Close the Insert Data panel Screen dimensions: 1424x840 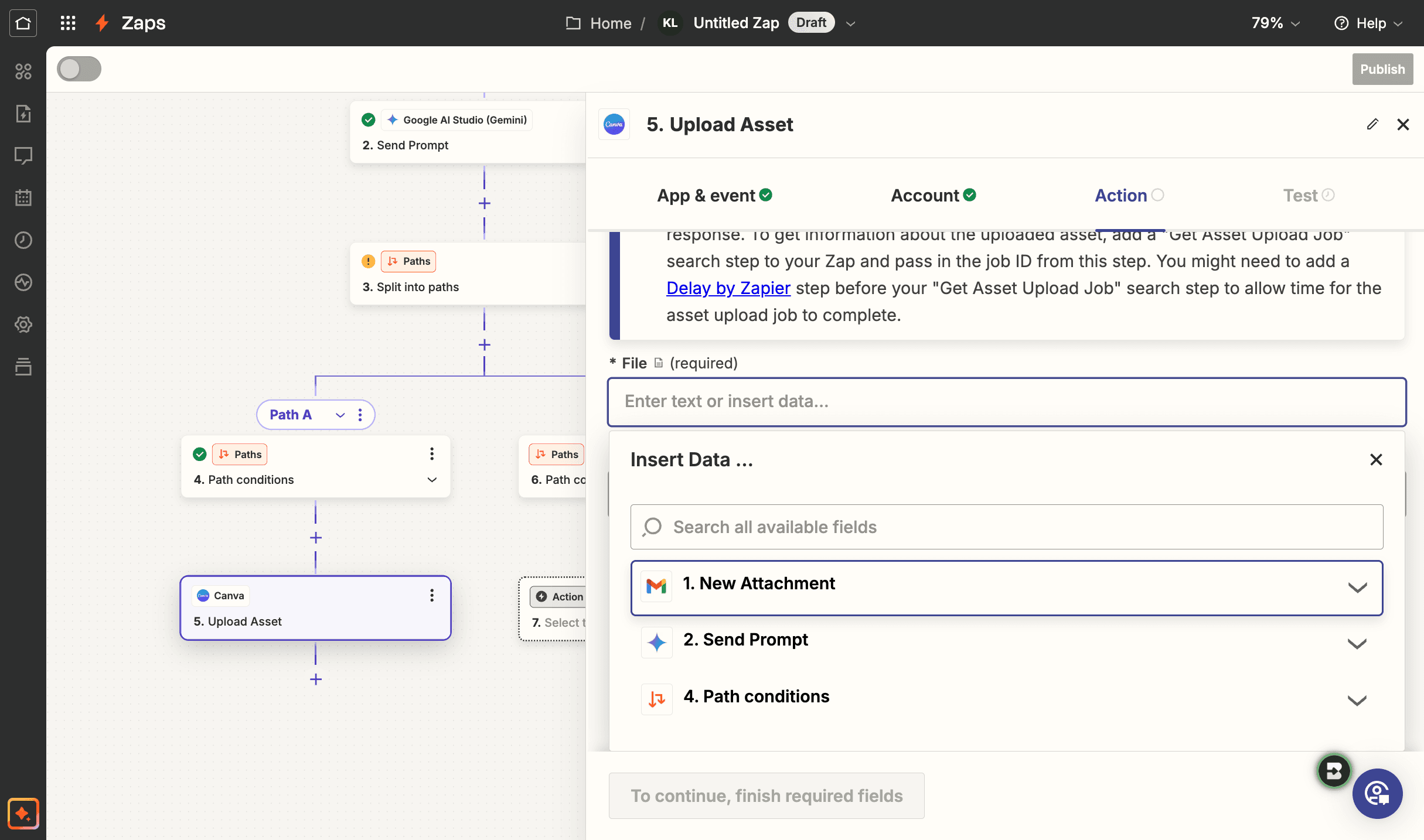point(1376,460)
